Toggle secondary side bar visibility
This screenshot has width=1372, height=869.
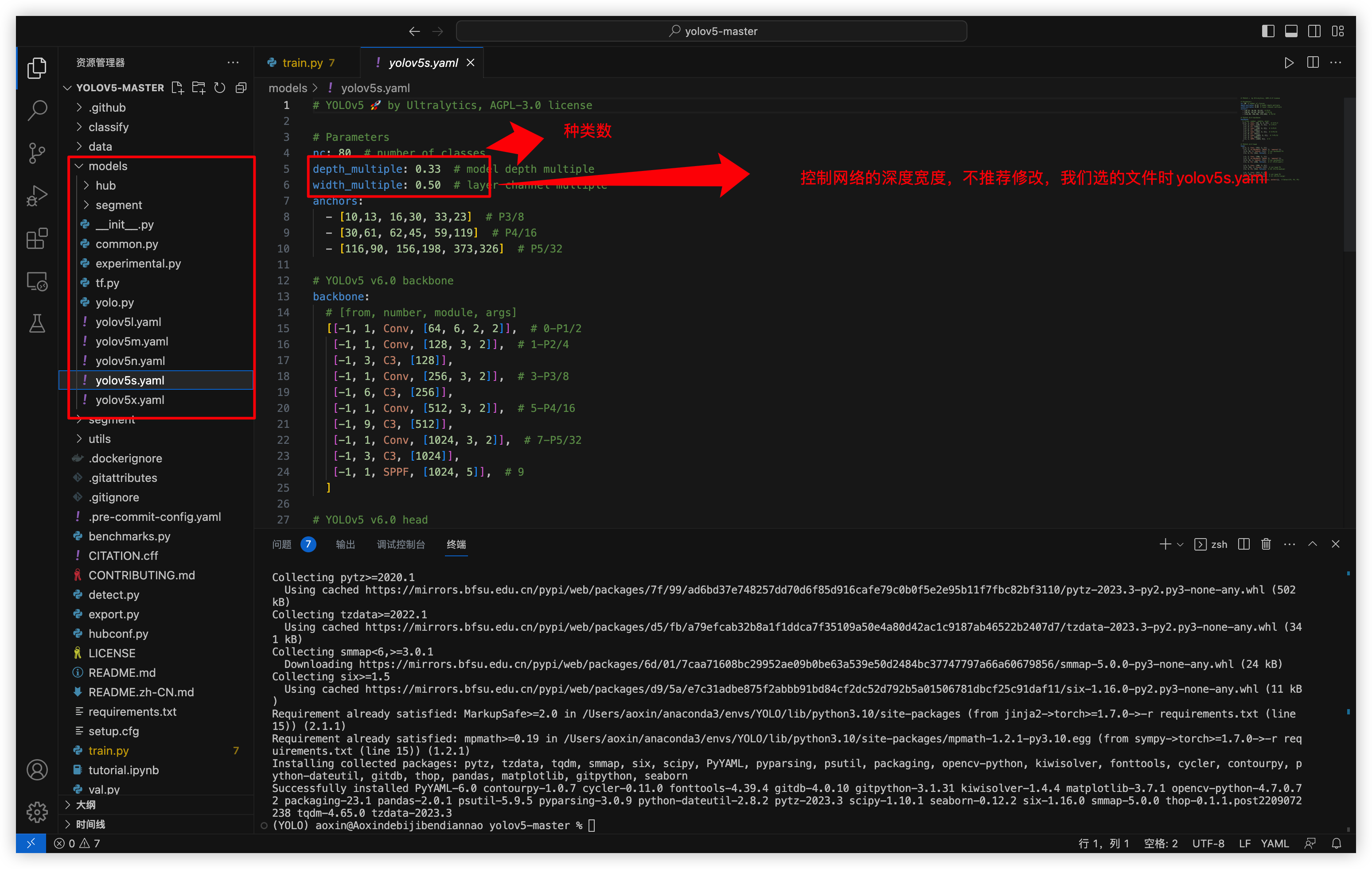[x=1314, y=31]
